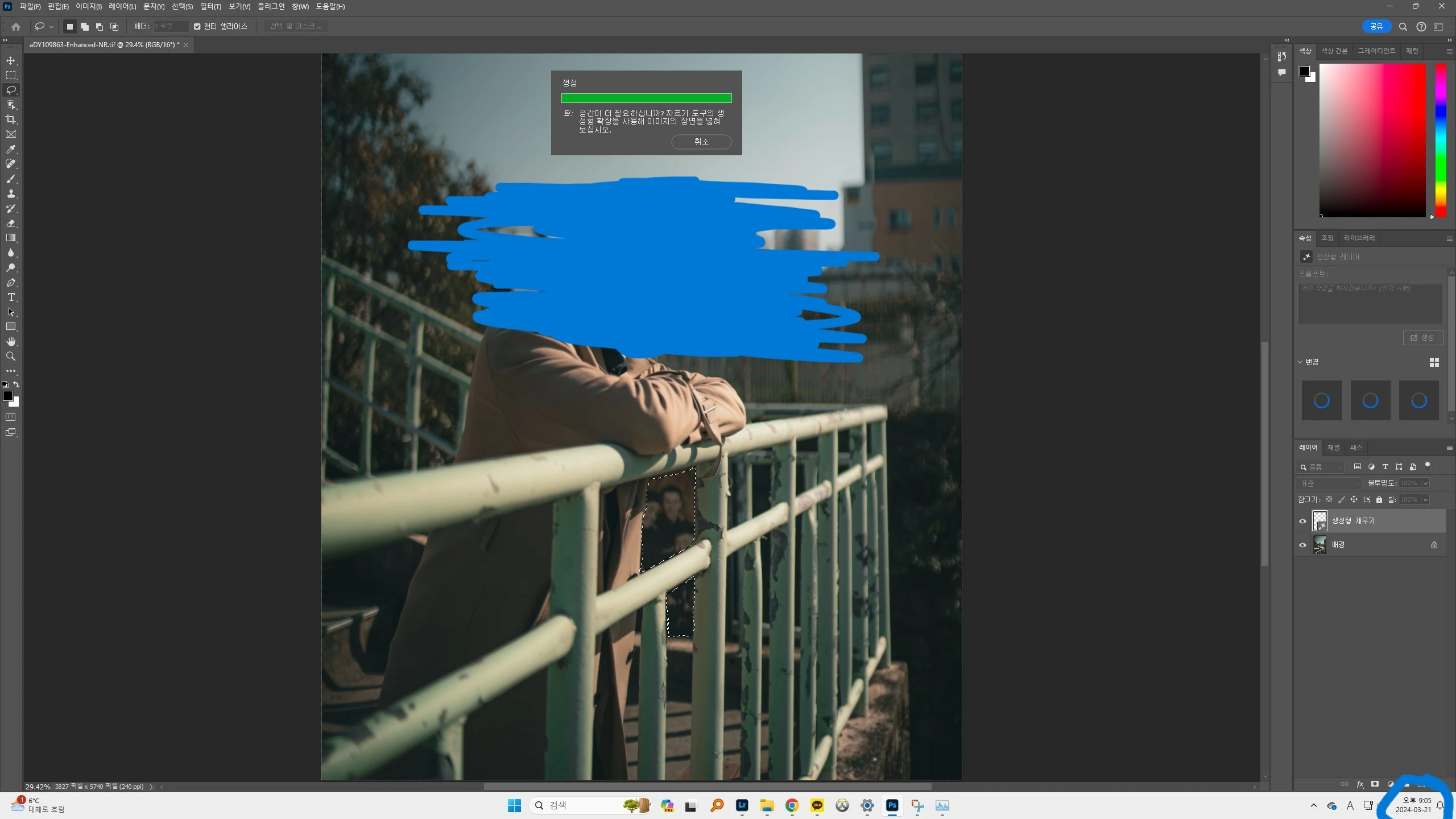Viewport: 1456px width, 819px height.
Task: Select the Horizontal Type tool
Action: 11,297
